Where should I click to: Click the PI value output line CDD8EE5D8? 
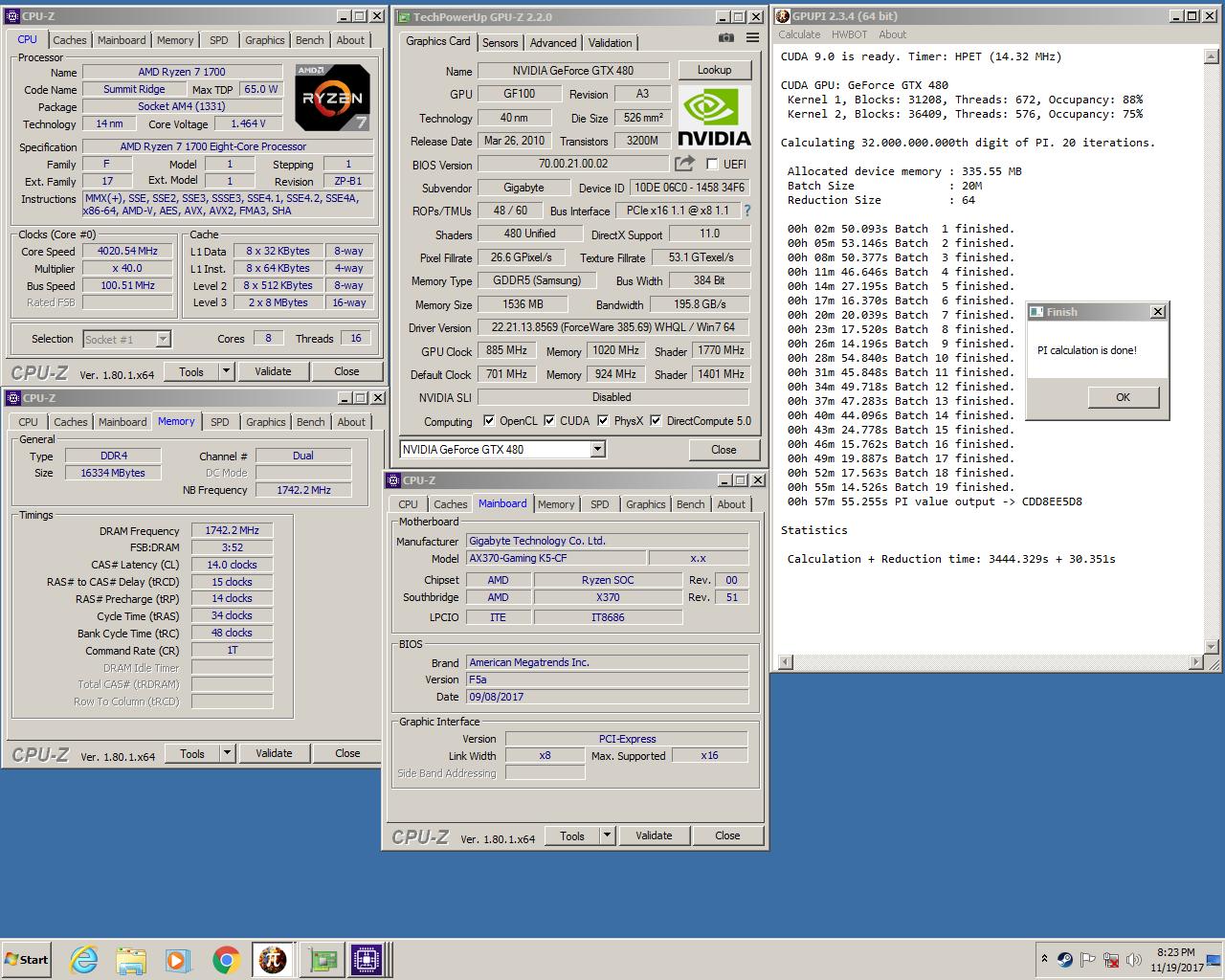click(935, 501)
